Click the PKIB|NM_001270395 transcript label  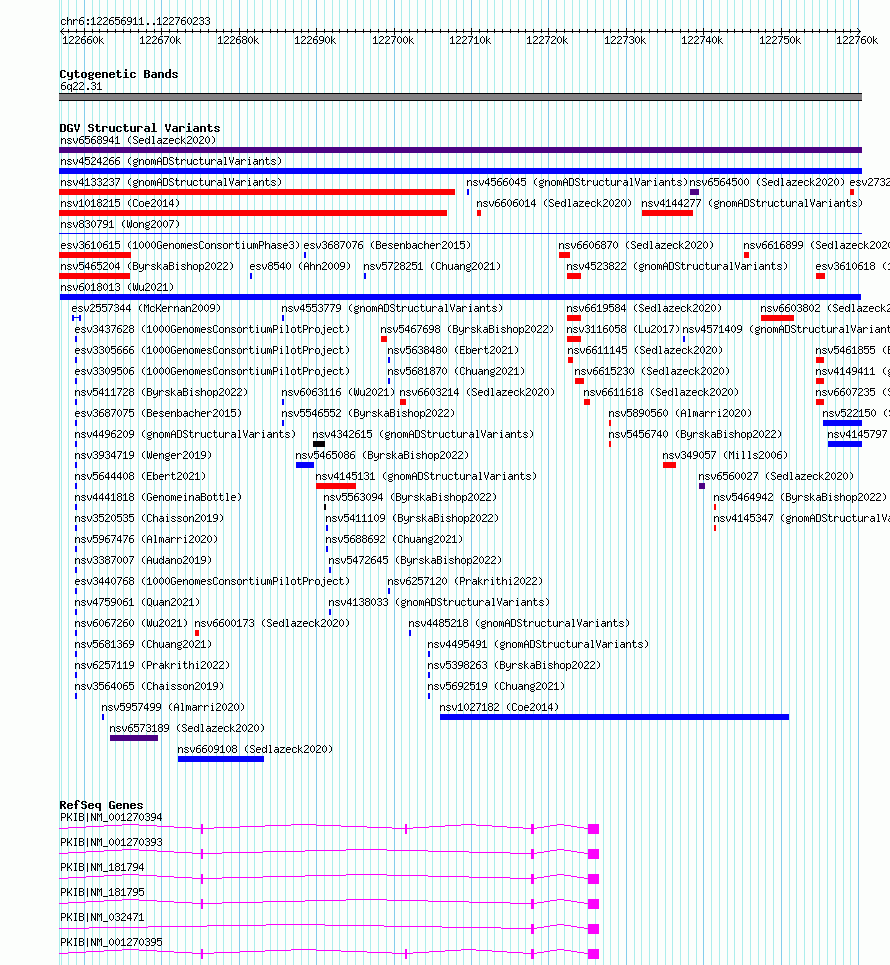111,942
